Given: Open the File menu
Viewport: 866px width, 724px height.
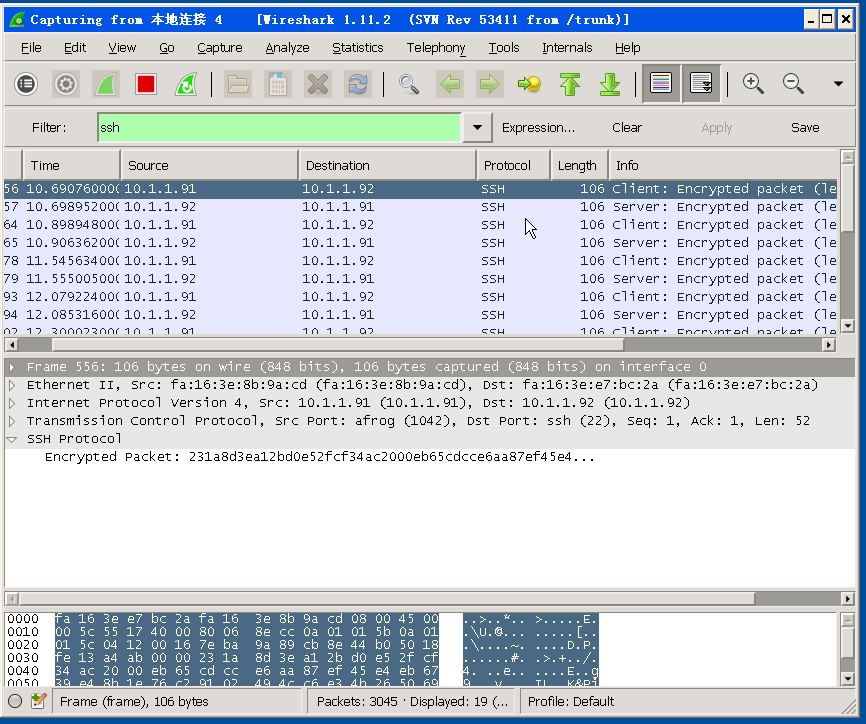Looking at the screenshot, I should click(31, 48).
